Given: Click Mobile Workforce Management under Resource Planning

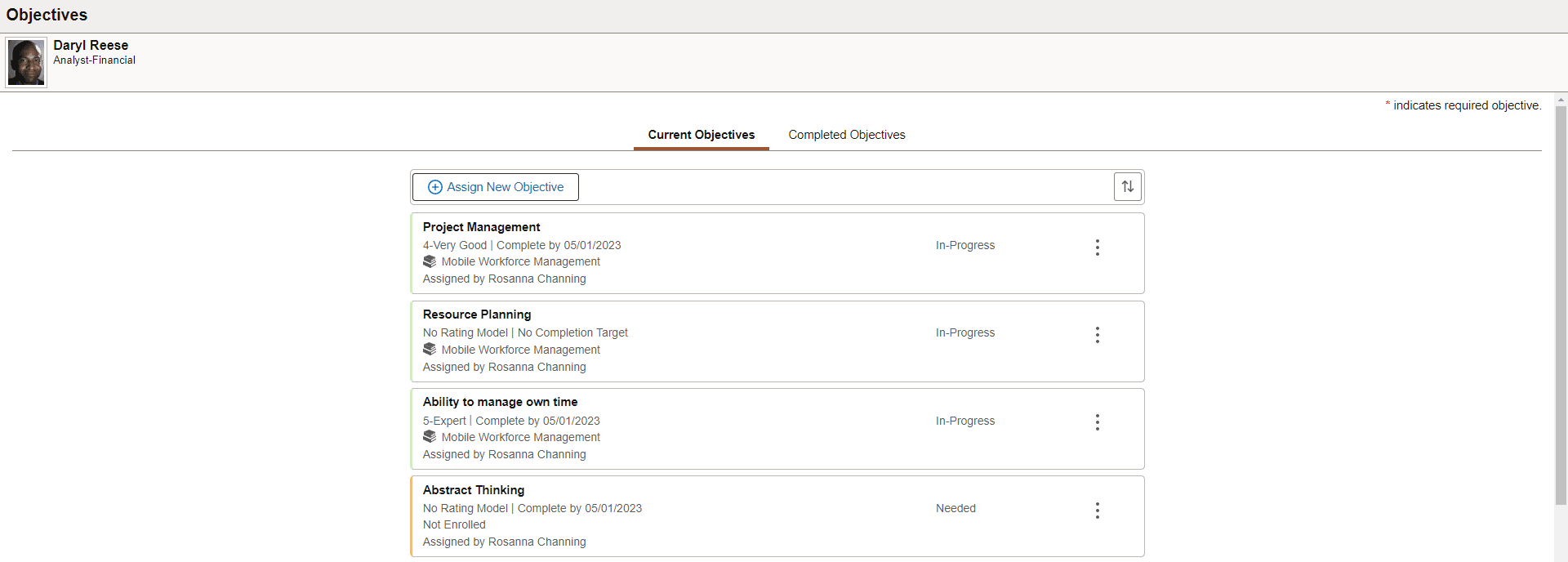Looking at the screenshot, I should point(521,350).
